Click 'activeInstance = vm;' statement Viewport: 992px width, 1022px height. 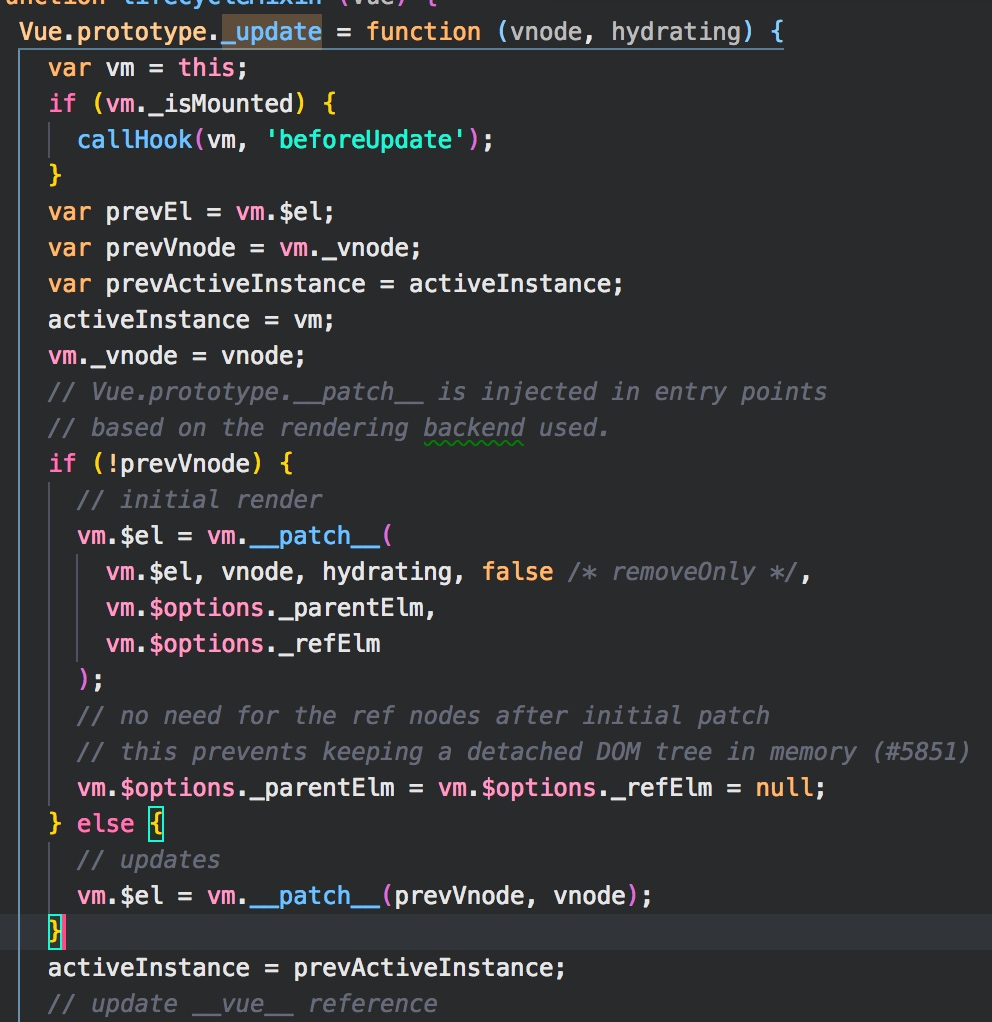(191, 319)
